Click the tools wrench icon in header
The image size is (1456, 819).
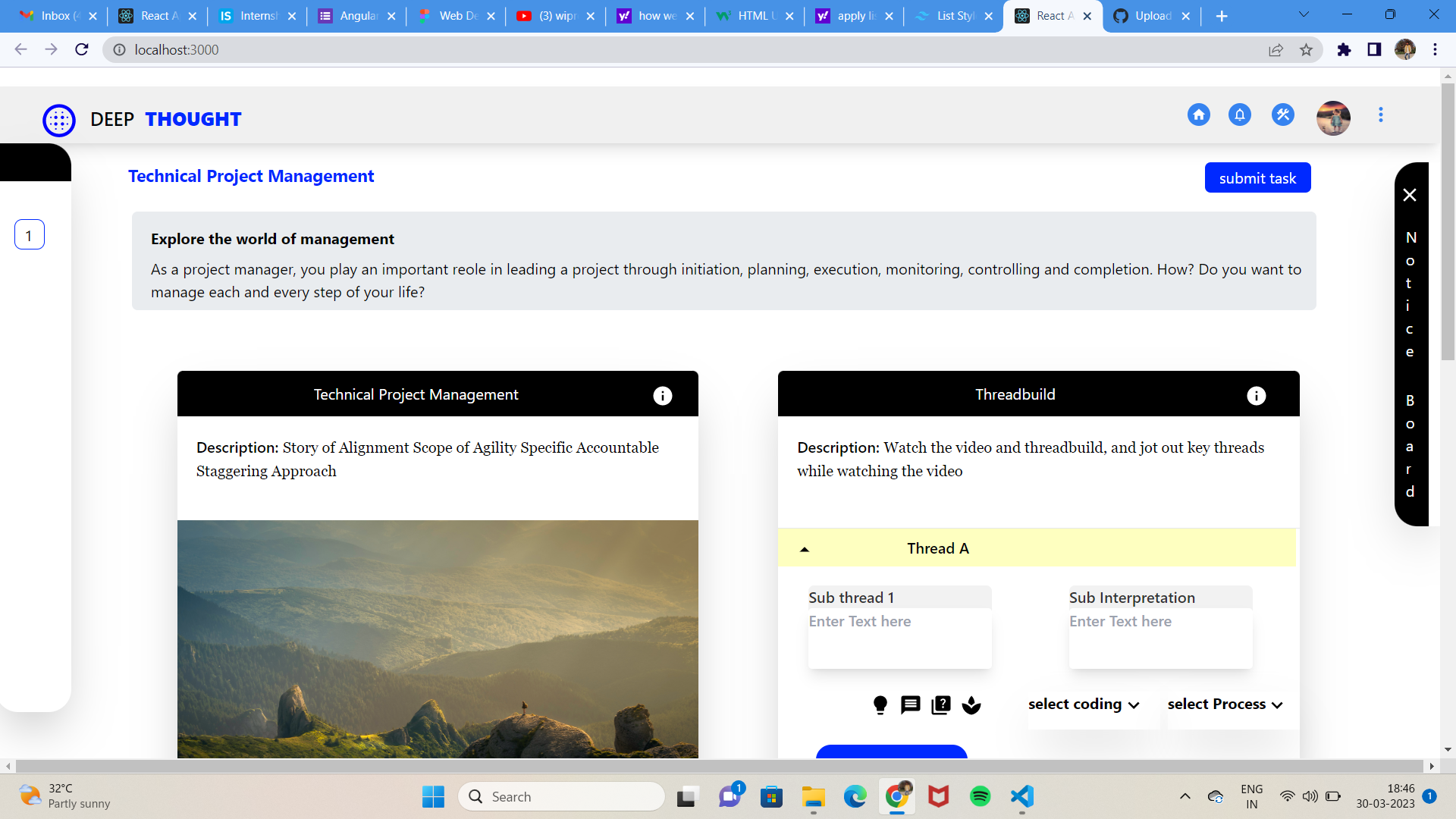click(x=1282, y=115)
